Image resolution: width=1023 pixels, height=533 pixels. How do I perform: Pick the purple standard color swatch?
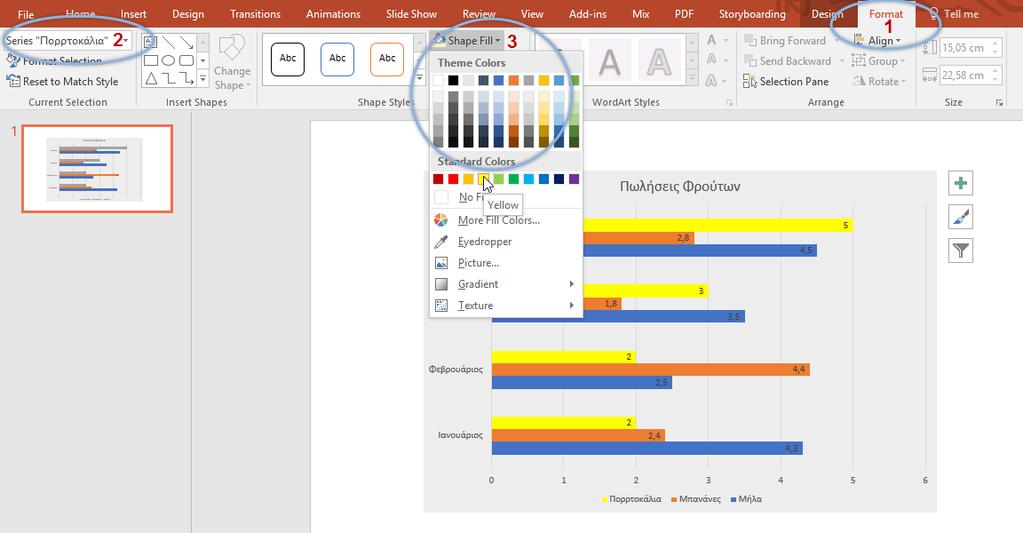pos(574,179)
